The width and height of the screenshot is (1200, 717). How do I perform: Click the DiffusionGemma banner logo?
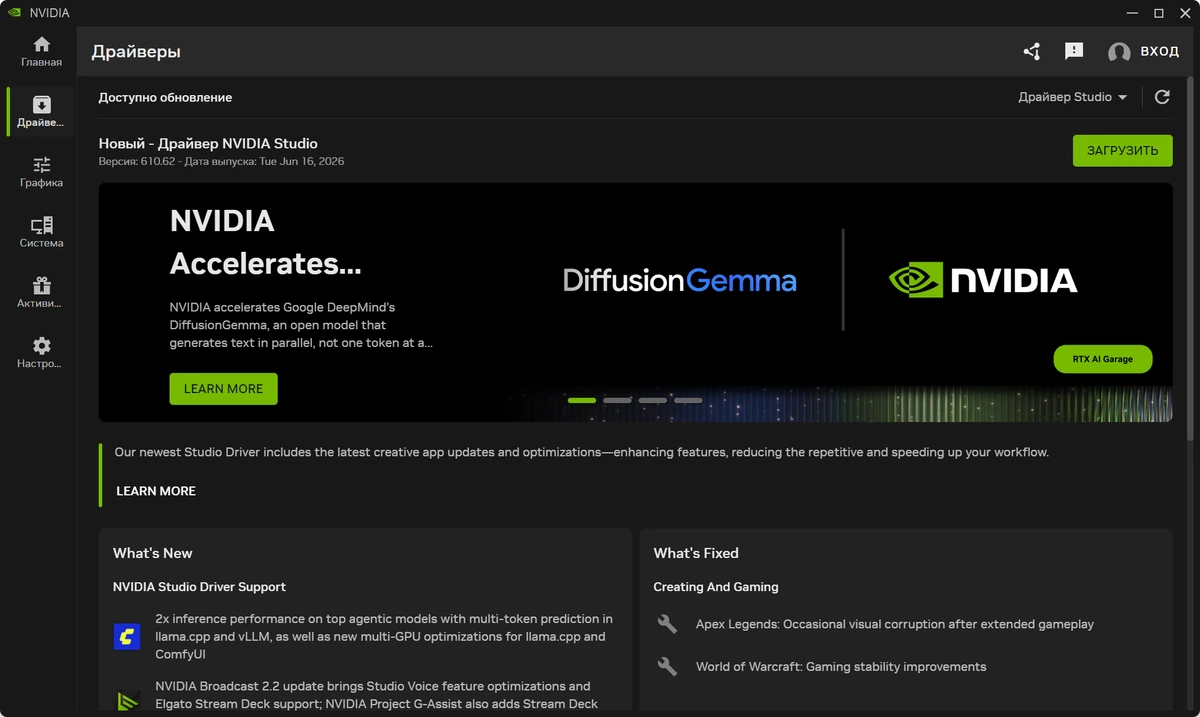(x=680, y=281)
